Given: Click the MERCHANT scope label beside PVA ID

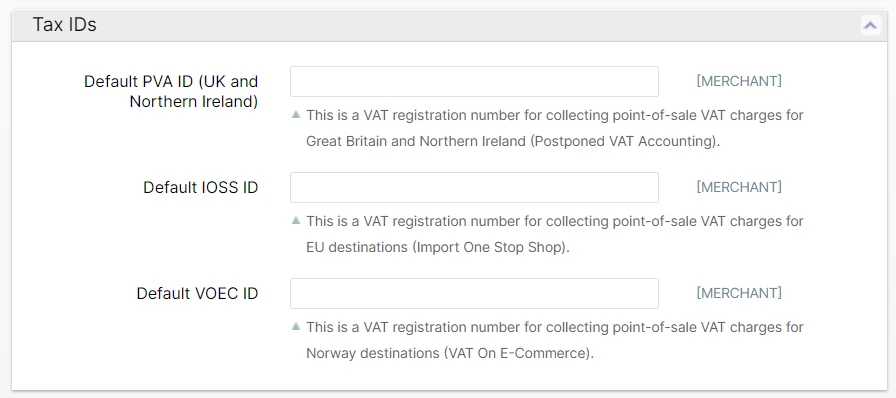Looking at the screenshot, I should [739, 81].
